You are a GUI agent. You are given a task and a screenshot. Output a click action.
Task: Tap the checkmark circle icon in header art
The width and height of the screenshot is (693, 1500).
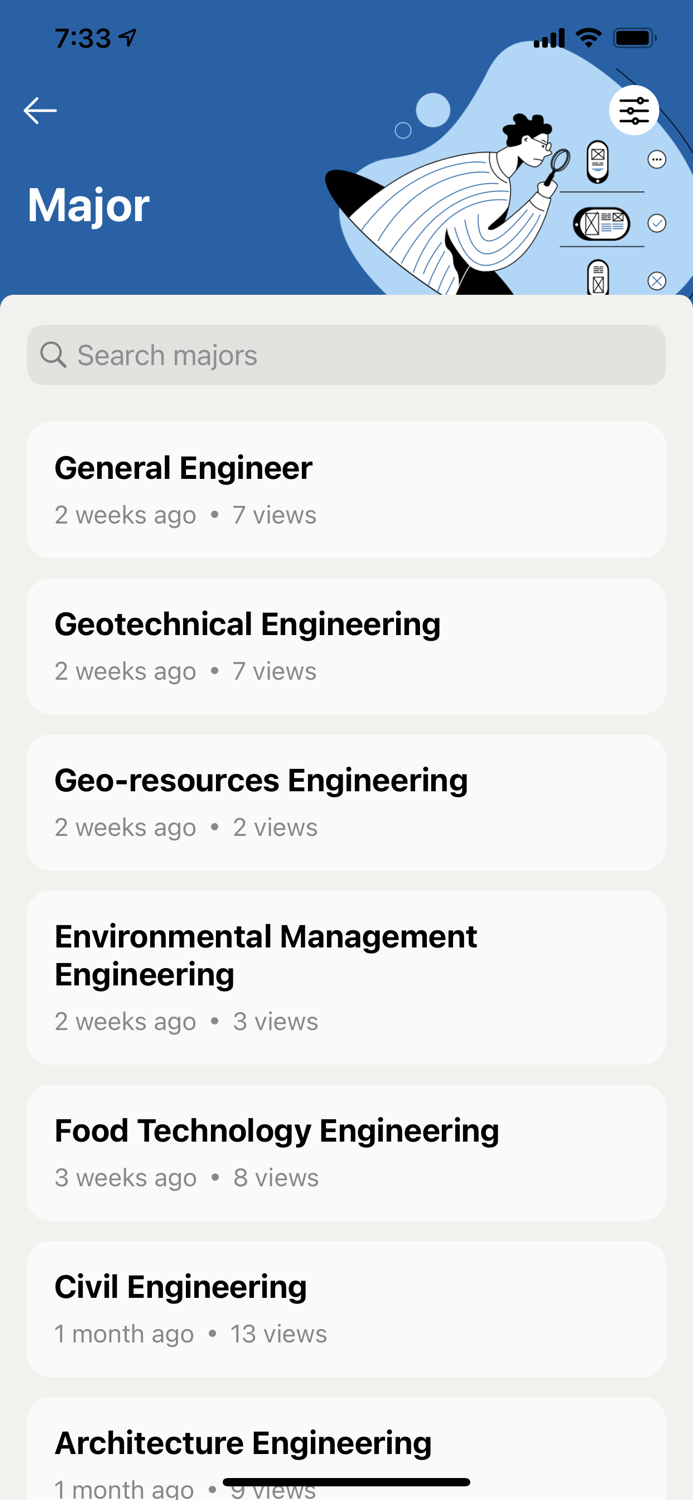(657, 223)
